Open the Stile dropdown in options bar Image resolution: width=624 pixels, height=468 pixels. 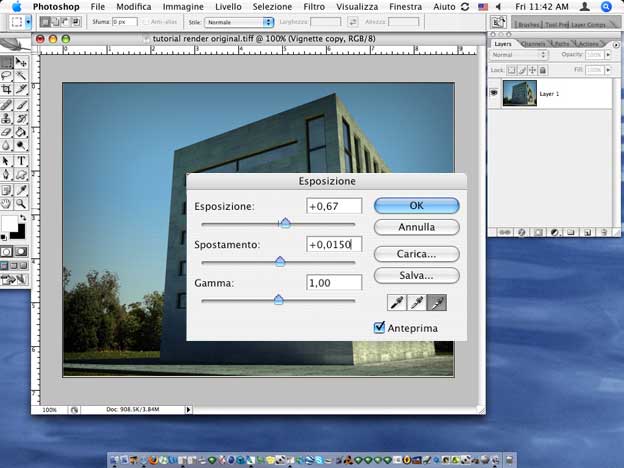(240, 21)
